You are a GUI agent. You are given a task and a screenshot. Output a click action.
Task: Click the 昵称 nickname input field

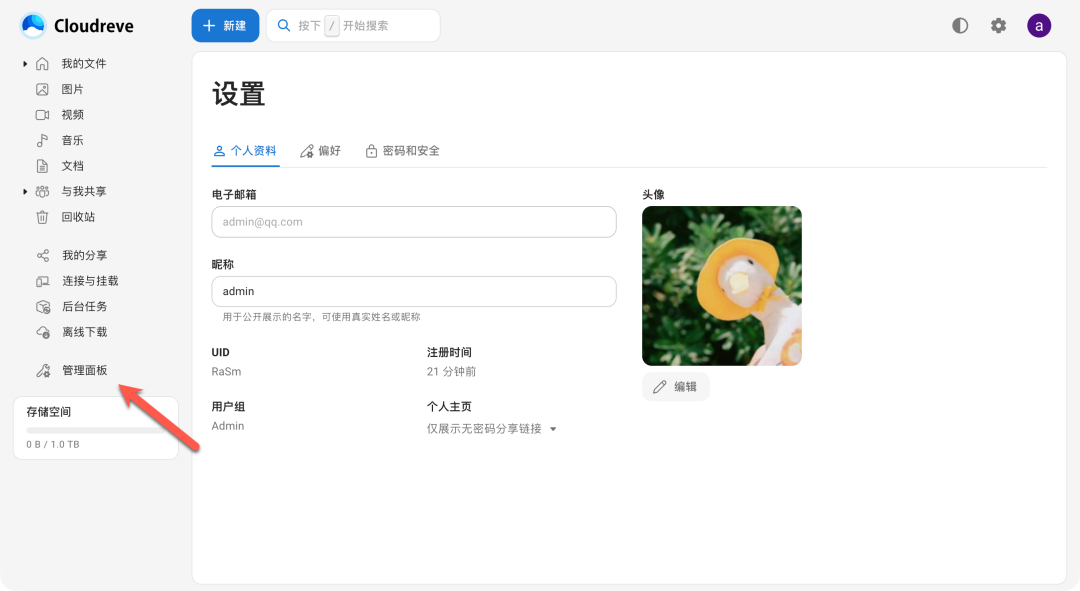(x=413, y=291)
